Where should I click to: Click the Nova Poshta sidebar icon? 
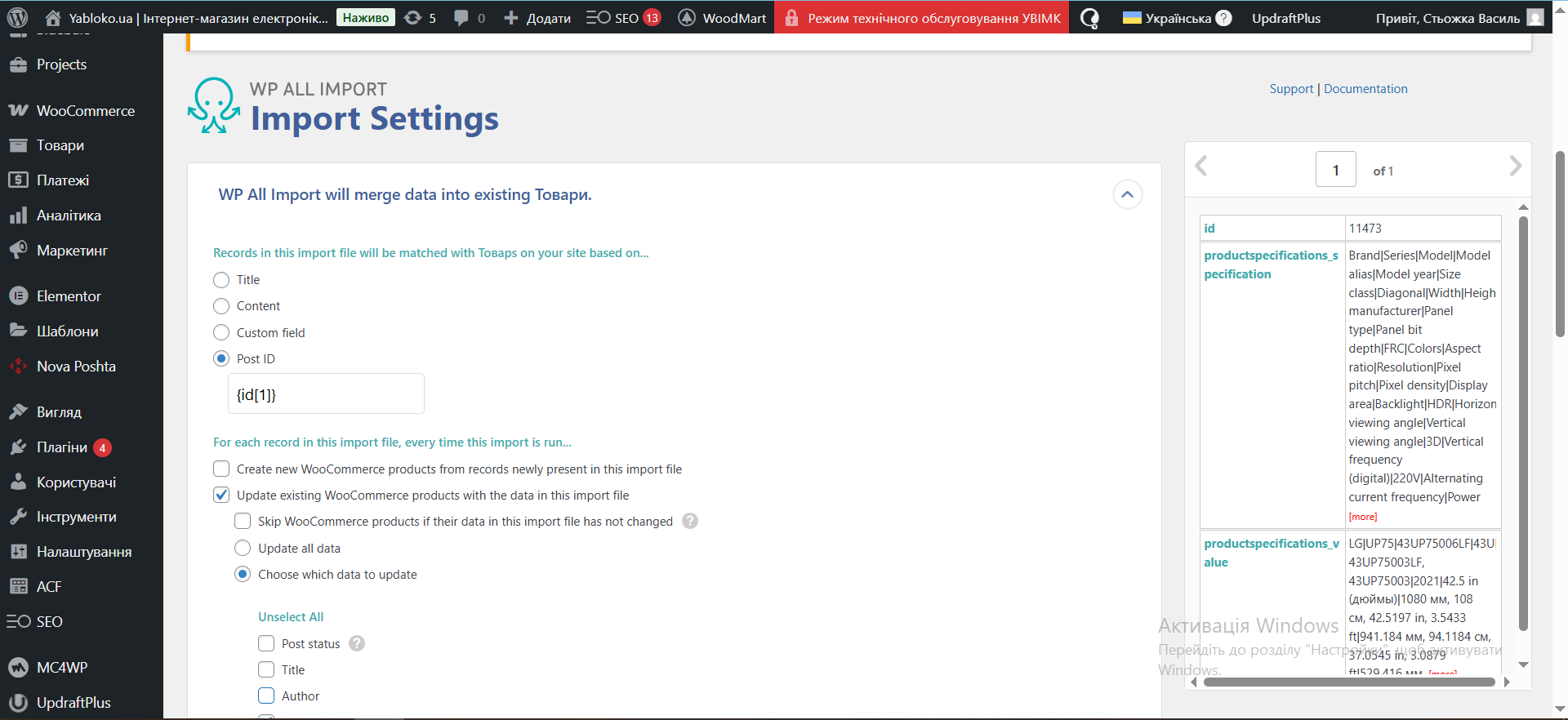pyautogui.click(x=19, y=367)
